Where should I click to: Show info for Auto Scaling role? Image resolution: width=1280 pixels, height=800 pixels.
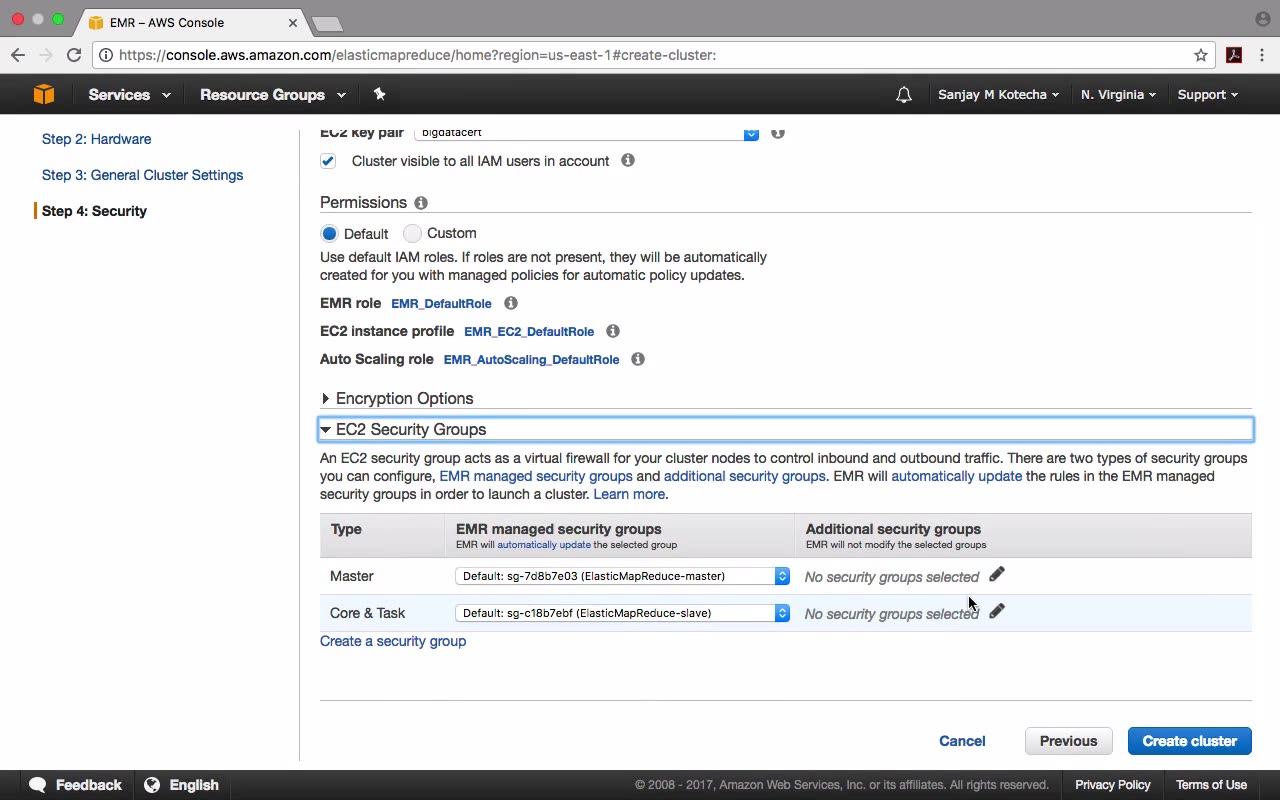coord(638,359)
